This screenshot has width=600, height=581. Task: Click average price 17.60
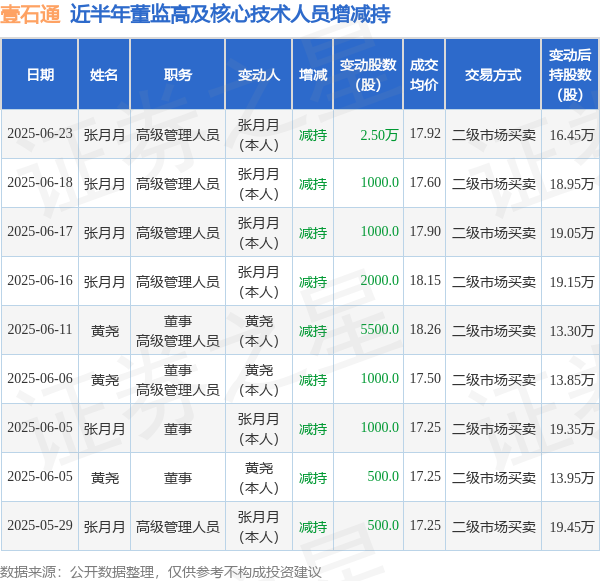425,183
